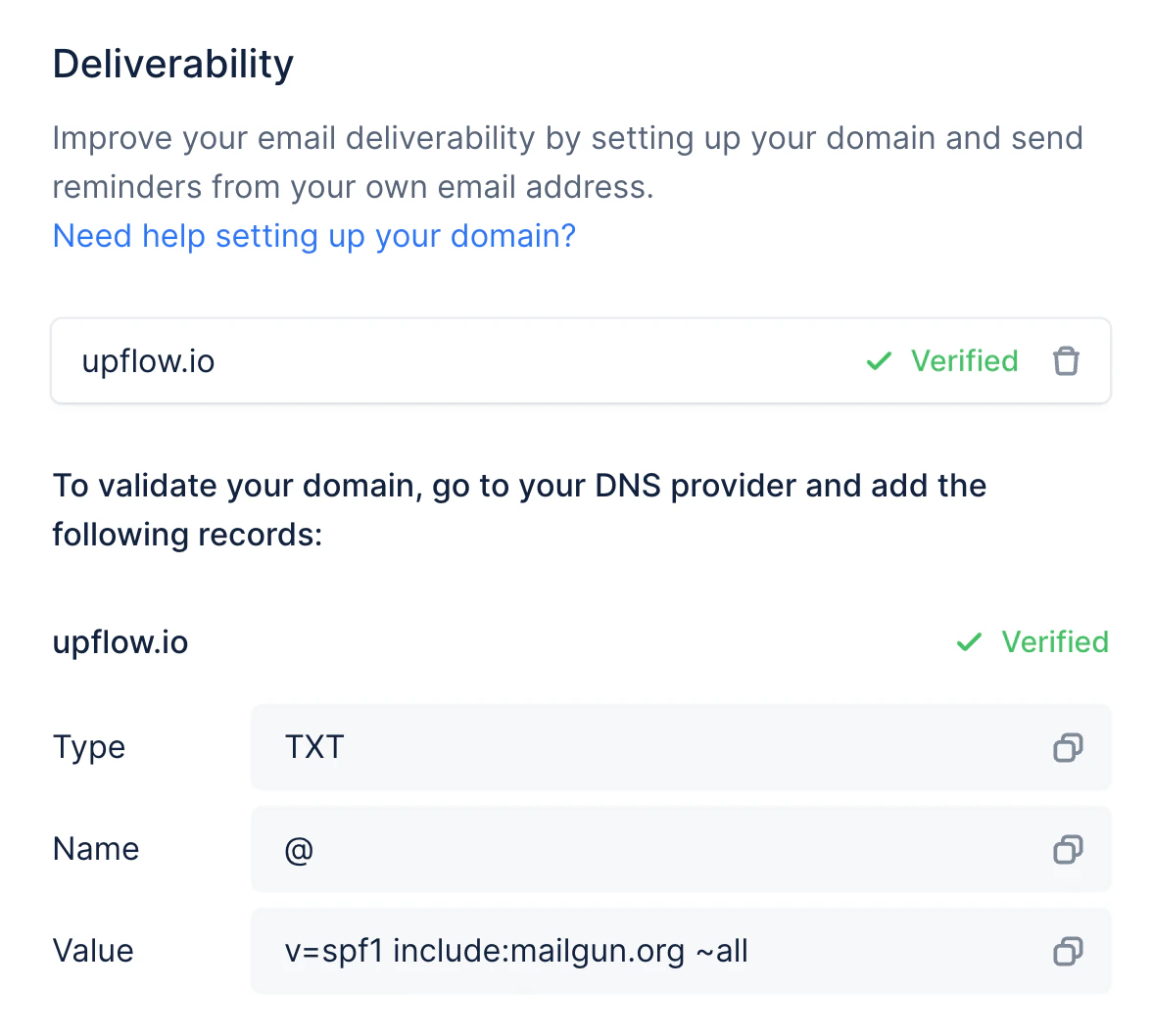Click the deliverability description paragraph
1152x1036 pixels.
[568, 163]
